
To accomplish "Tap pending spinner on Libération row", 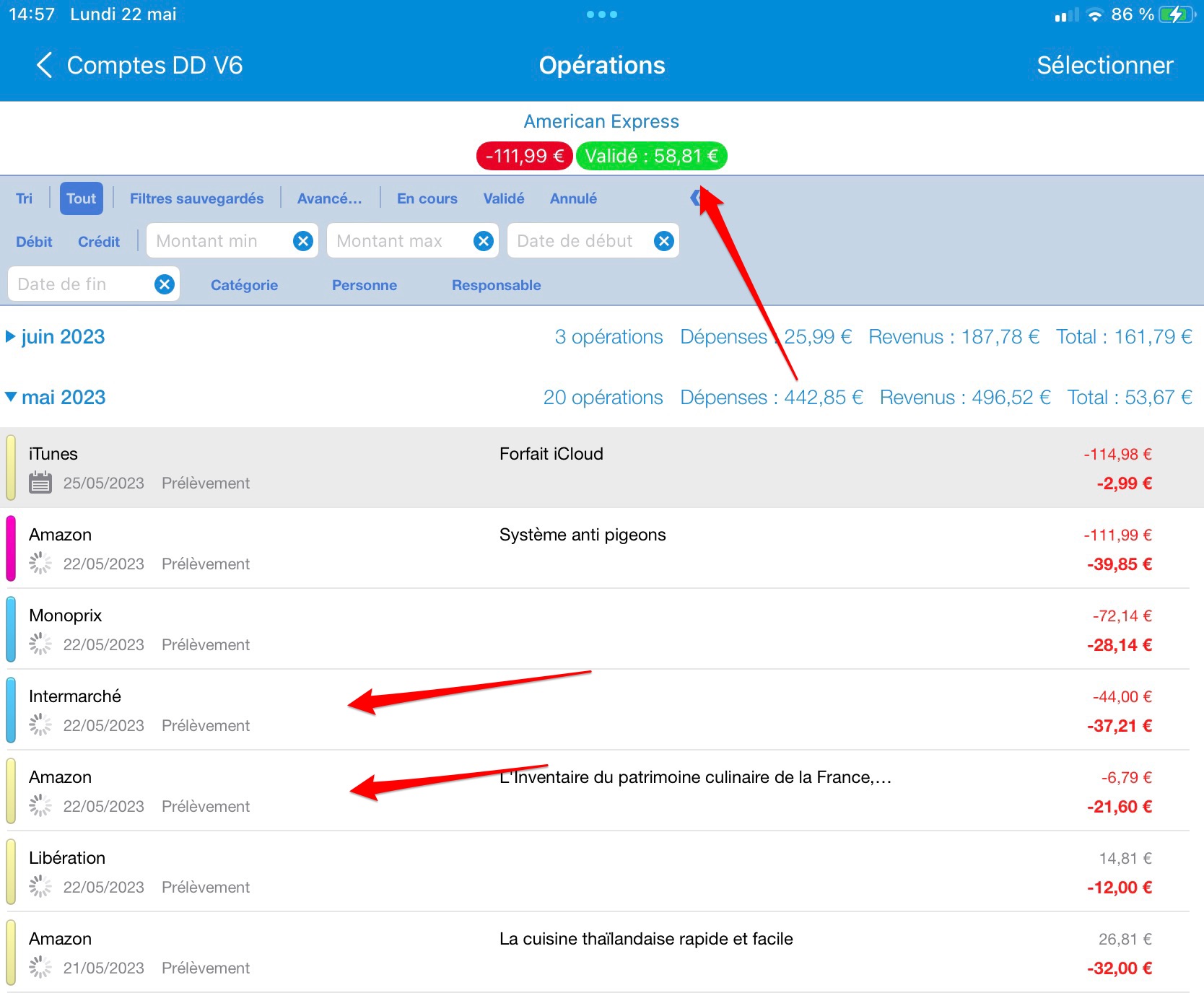I will [x=40, y=887].
